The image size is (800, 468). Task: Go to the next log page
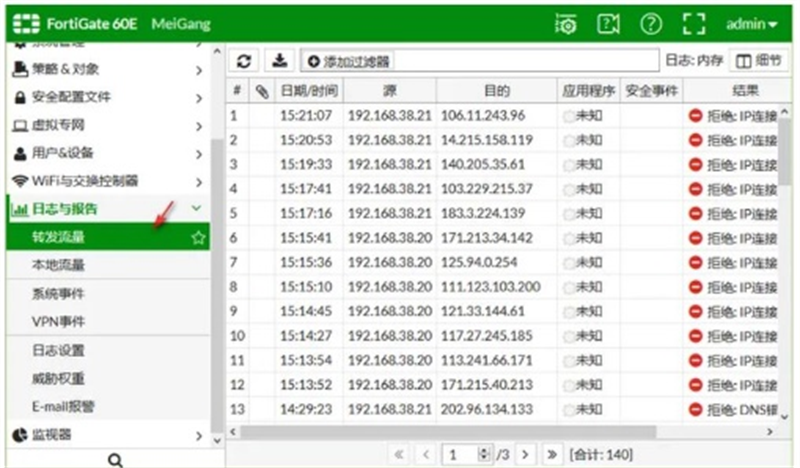pyautogui.click(x=525, y=455)
